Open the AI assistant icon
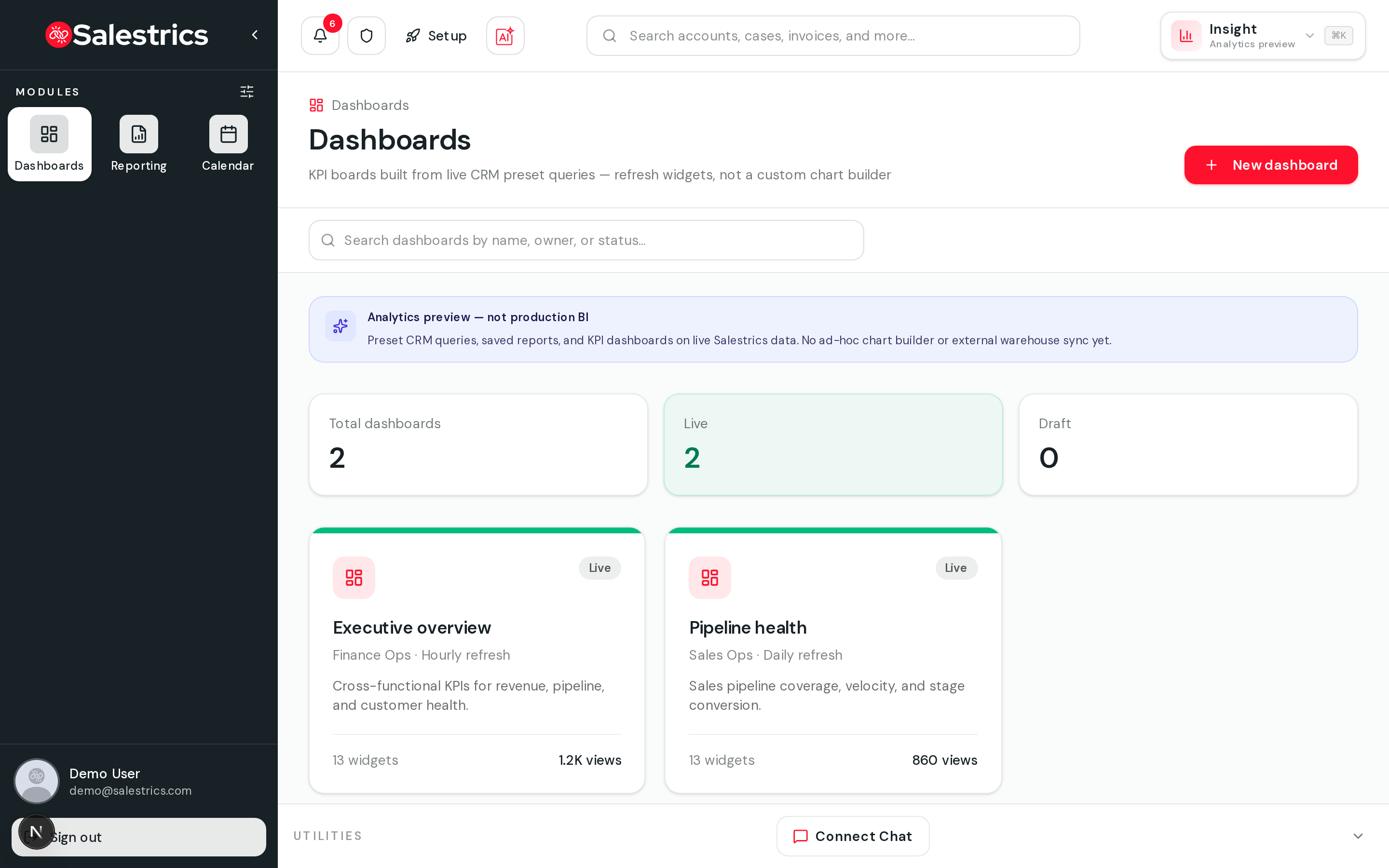 click(x=505, y=36)
